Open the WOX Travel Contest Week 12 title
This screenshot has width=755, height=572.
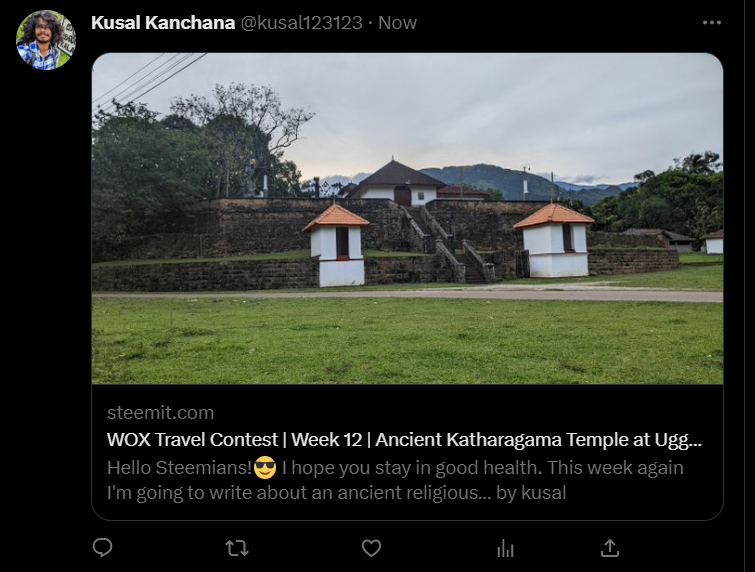404,440
